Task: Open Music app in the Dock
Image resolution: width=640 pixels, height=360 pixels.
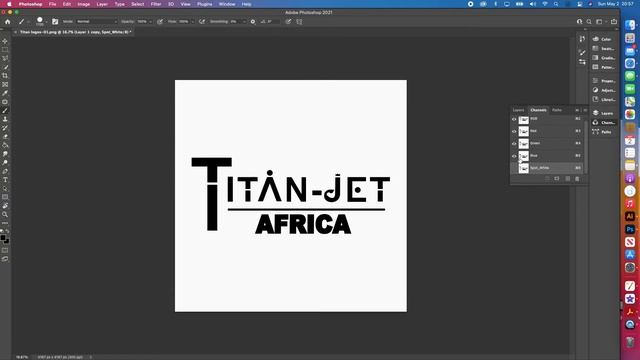Action: pyautogui.click(x=630, y=204)
